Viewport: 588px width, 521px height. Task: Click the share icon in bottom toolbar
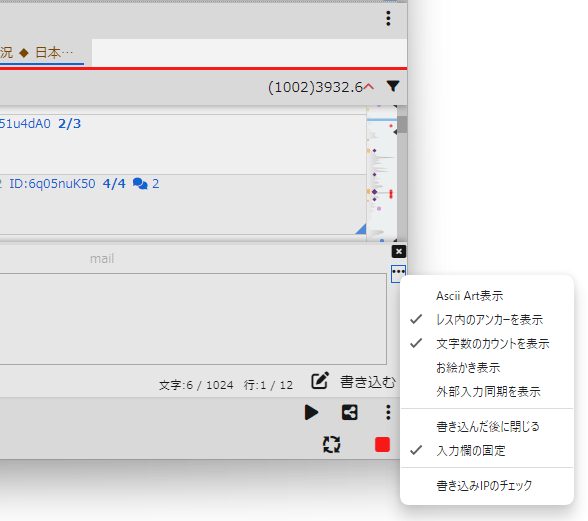(350, 413)
